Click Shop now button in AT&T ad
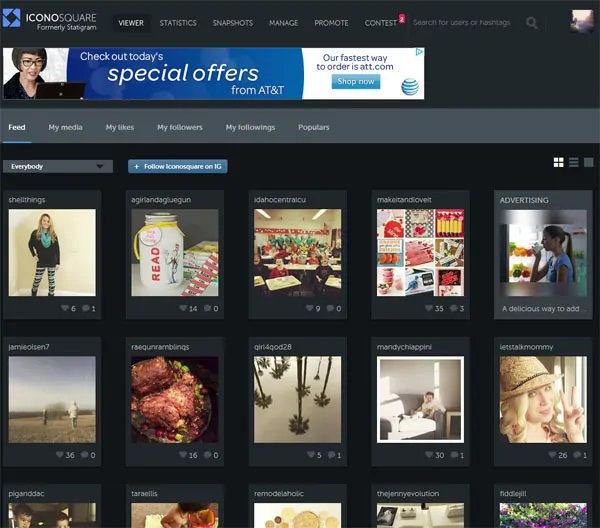Image resolution: width=600 pixels, height=528 pixels. (x=356, y=81)
